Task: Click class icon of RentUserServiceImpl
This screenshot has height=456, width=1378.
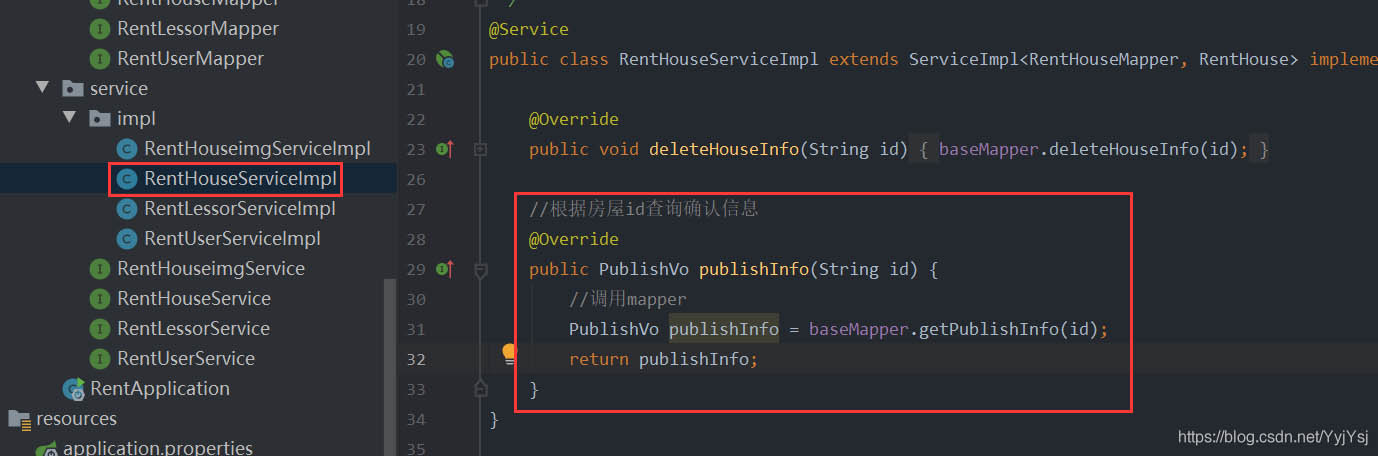Action: coord(126,239)
